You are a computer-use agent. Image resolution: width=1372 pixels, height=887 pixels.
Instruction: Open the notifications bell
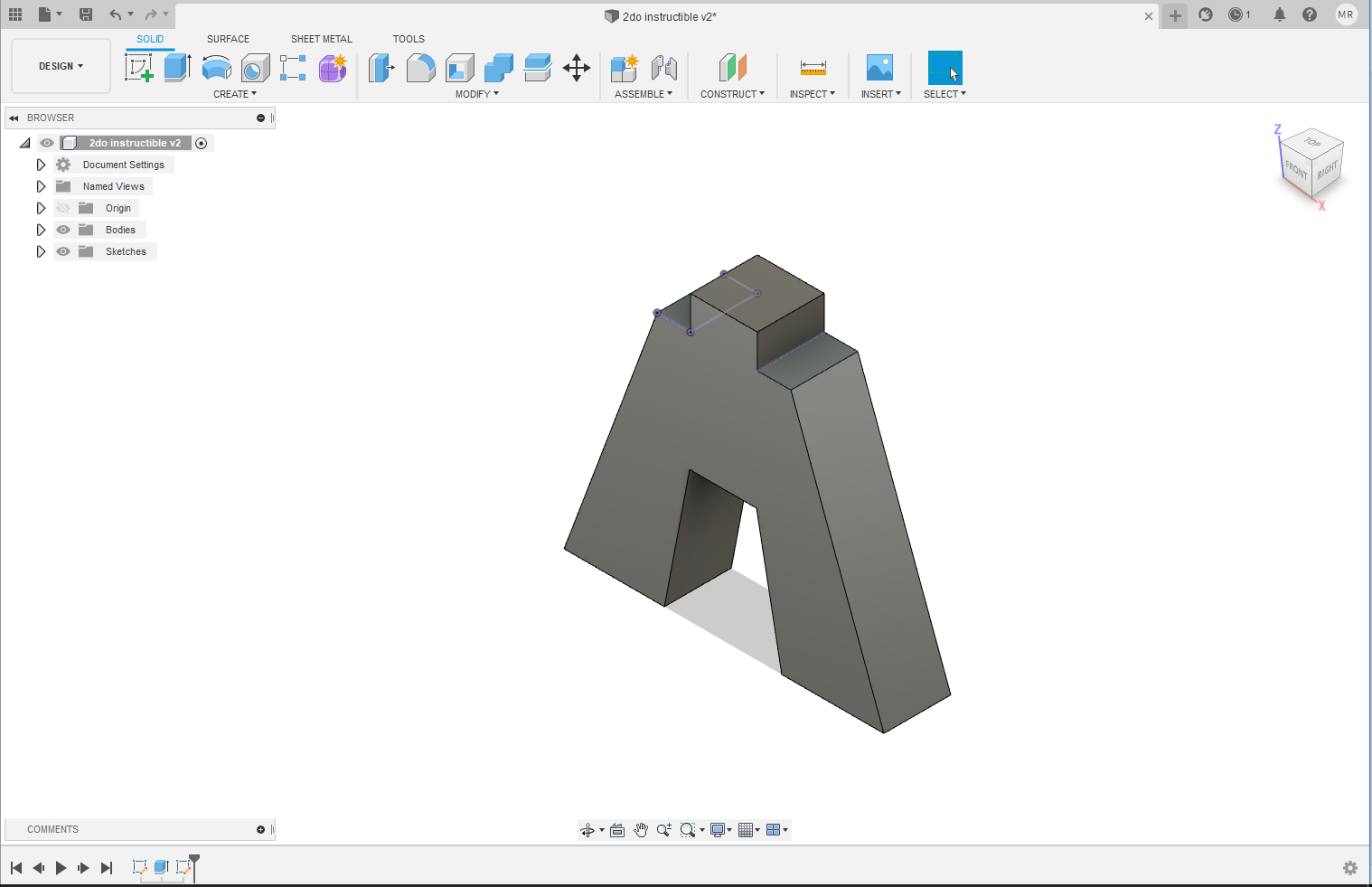tap(1280, 14)
